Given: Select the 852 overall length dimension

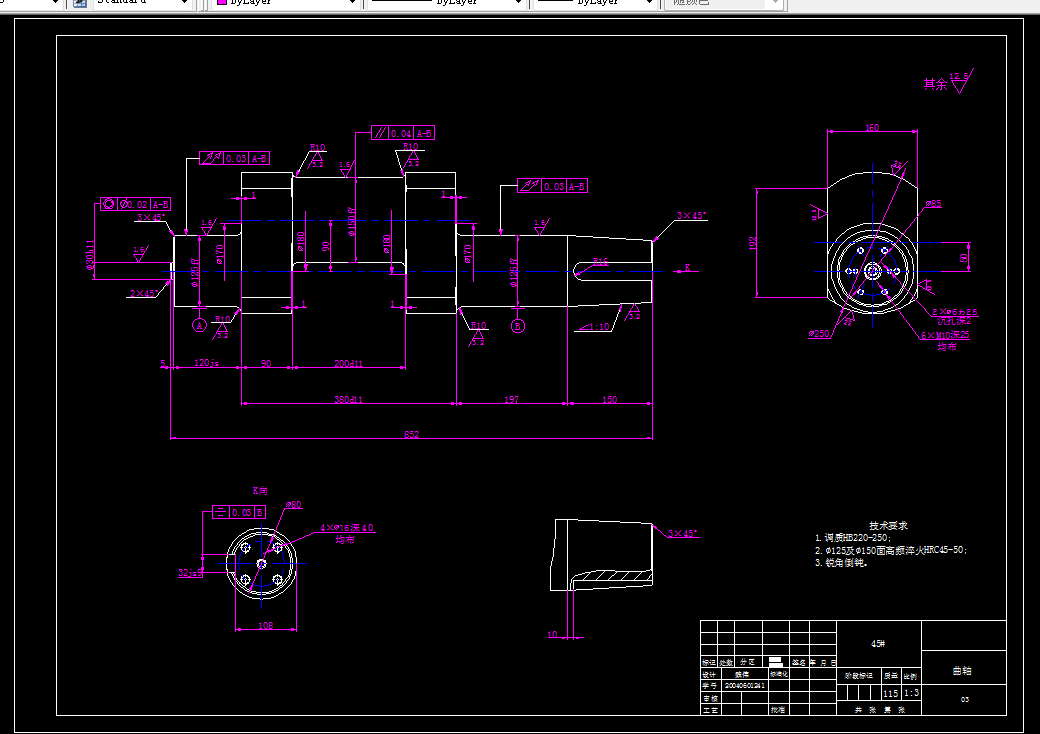Looking at the screenshot, I should pyautogui.click(x=411, y=434).
